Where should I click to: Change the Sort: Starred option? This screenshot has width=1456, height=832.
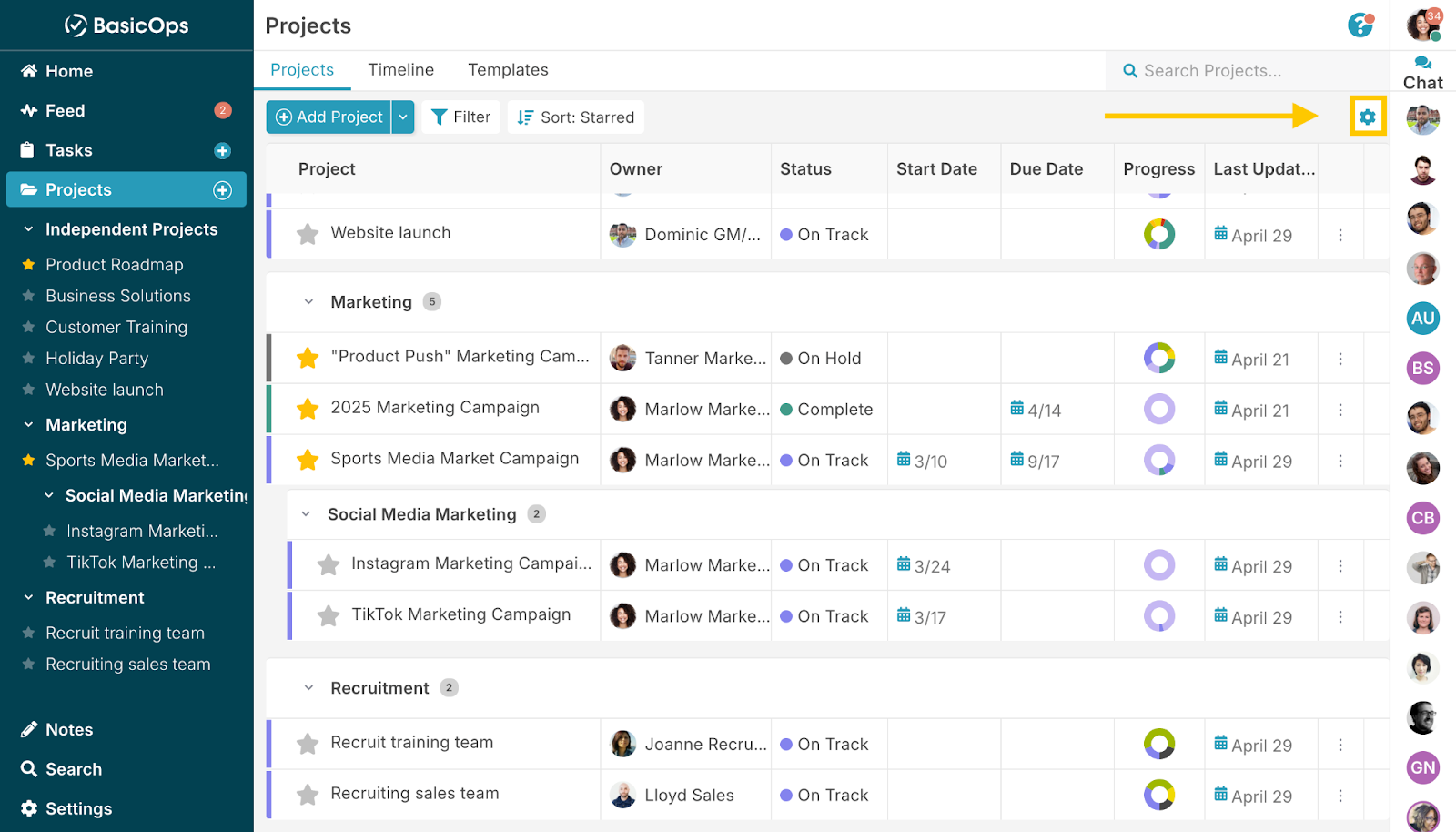[x=575, y=117]
